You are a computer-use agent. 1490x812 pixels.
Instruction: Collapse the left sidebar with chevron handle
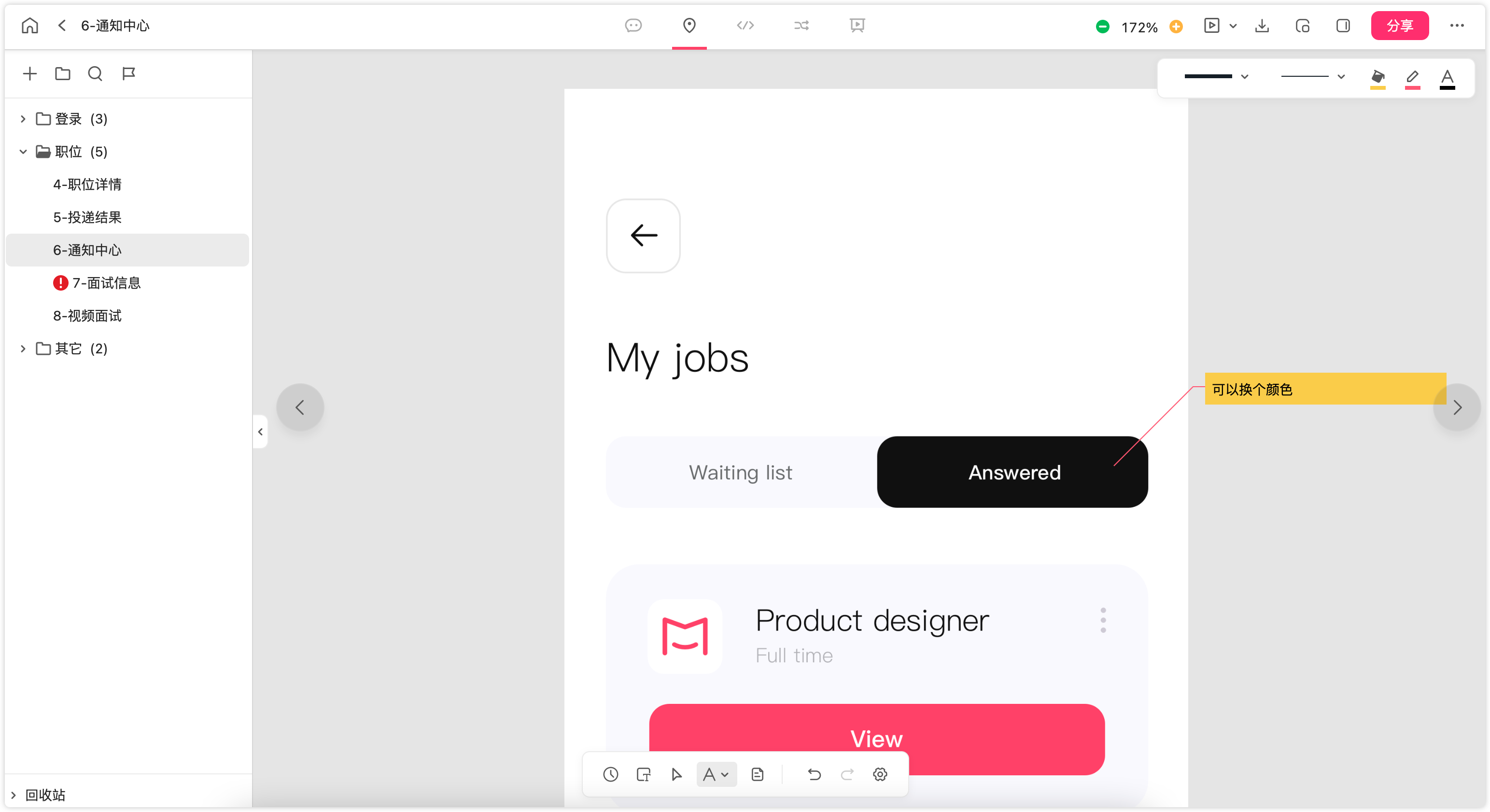coord(260,432)
